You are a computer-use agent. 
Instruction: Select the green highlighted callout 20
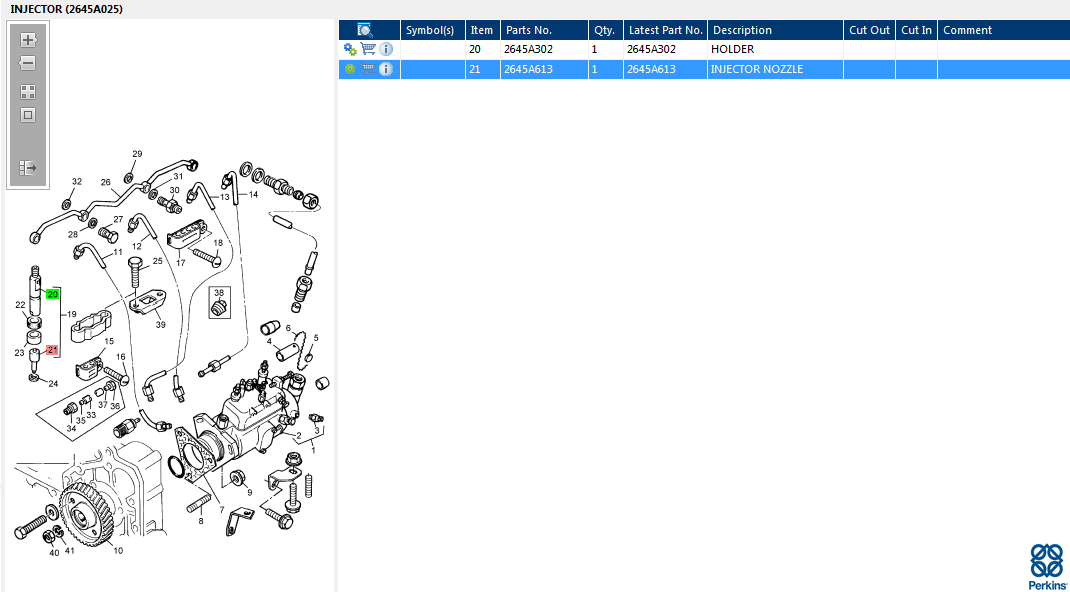tap(53, 294)
